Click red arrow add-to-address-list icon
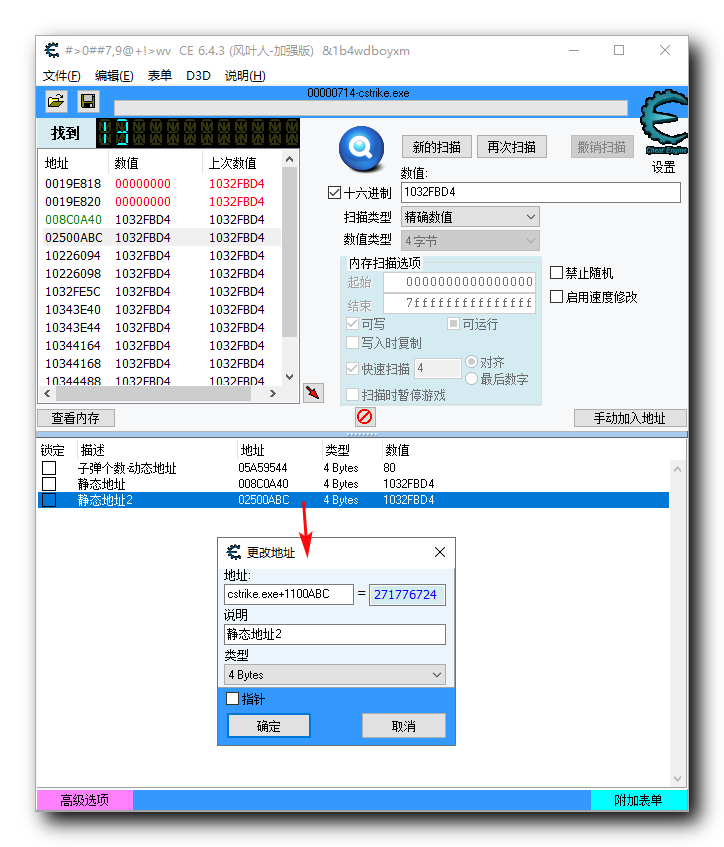The width and height of the screenshot is (724, 847). (313, 393)
